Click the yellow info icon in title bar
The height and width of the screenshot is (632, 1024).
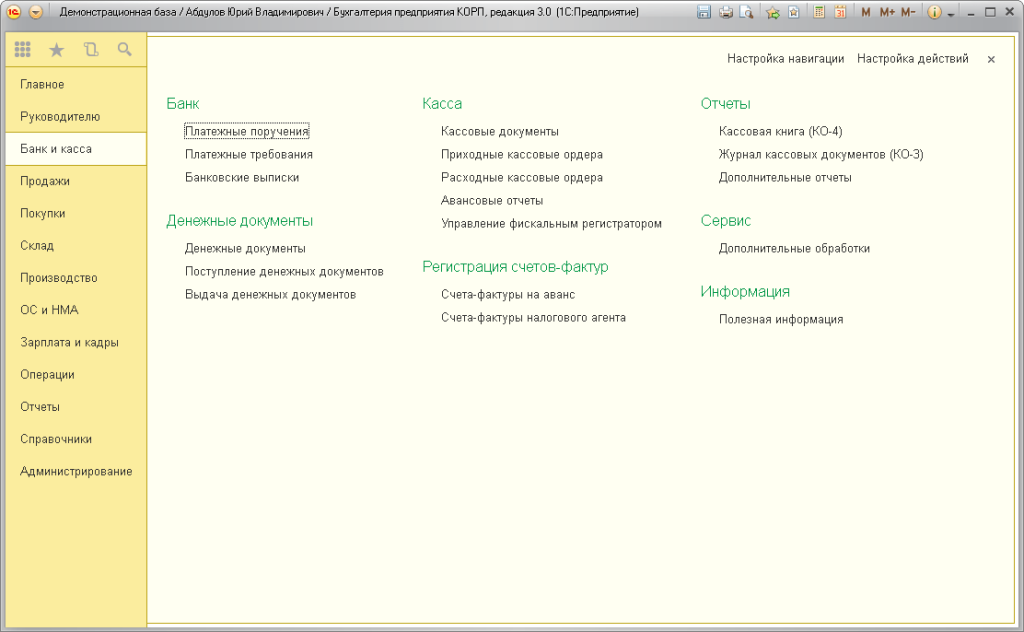tap(935, 12)
